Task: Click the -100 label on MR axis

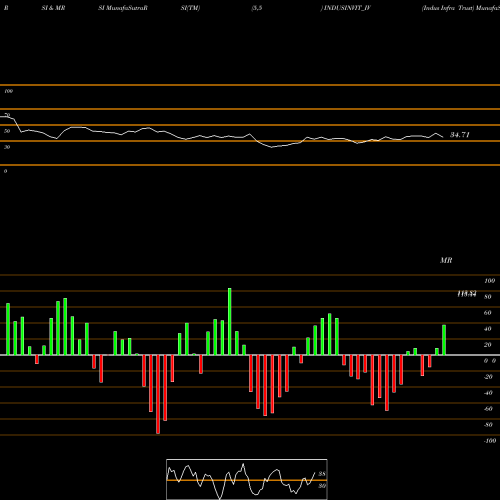Action: [490, 441]
